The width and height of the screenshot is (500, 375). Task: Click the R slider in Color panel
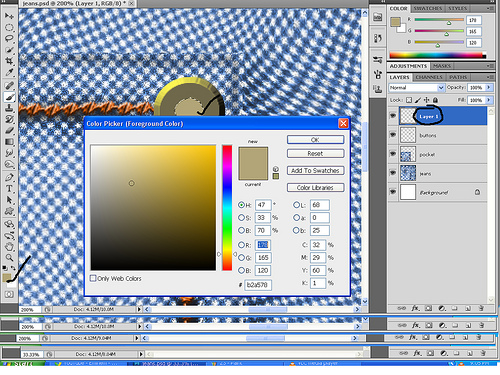click(439, 20)
